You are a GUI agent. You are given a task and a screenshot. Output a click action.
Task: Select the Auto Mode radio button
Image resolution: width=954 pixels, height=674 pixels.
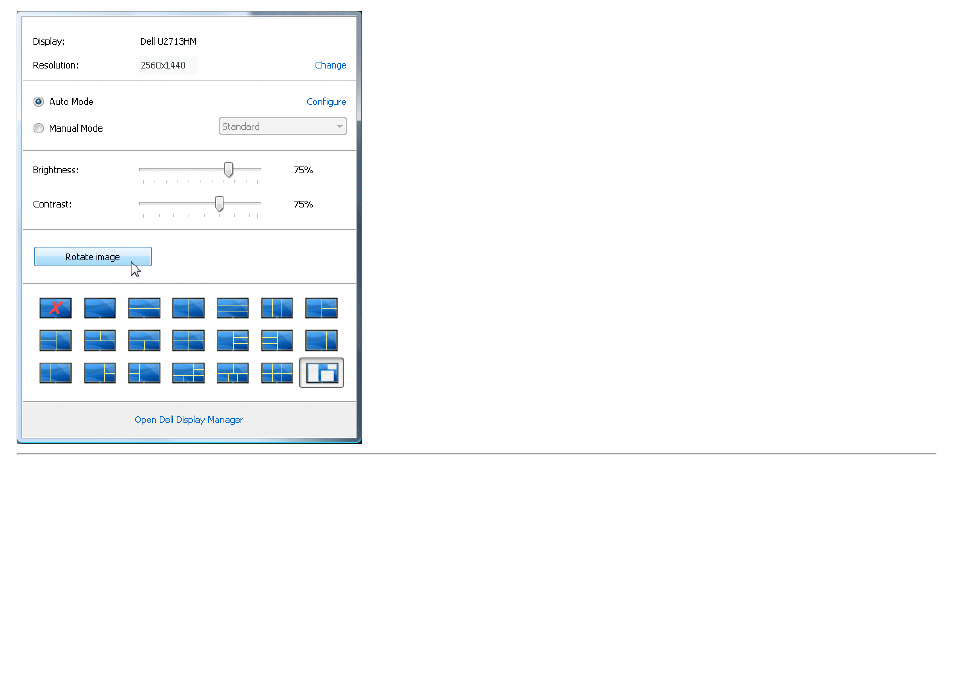(x=38, y=102)
